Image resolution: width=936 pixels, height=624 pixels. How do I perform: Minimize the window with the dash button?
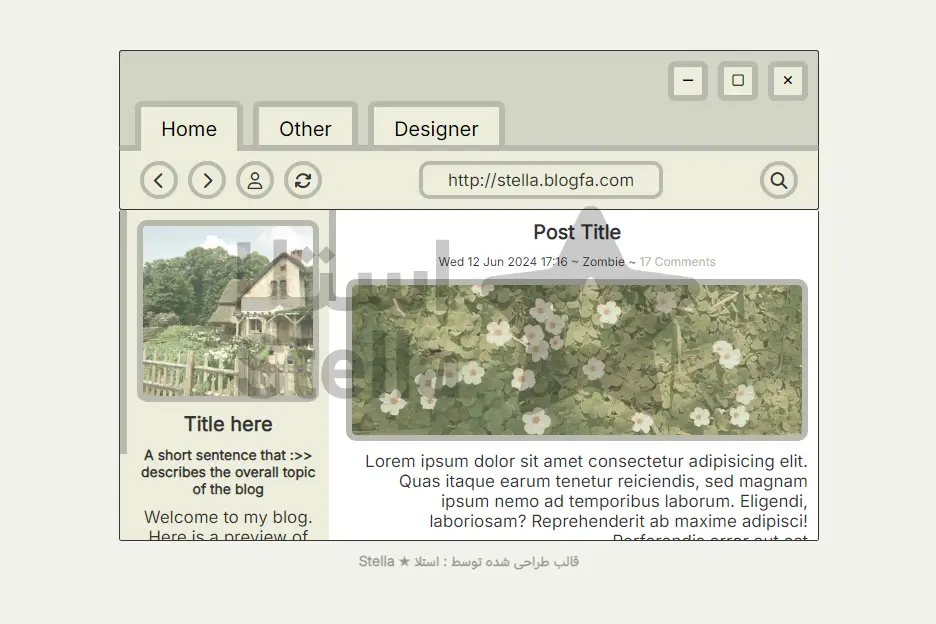(688, 81)
